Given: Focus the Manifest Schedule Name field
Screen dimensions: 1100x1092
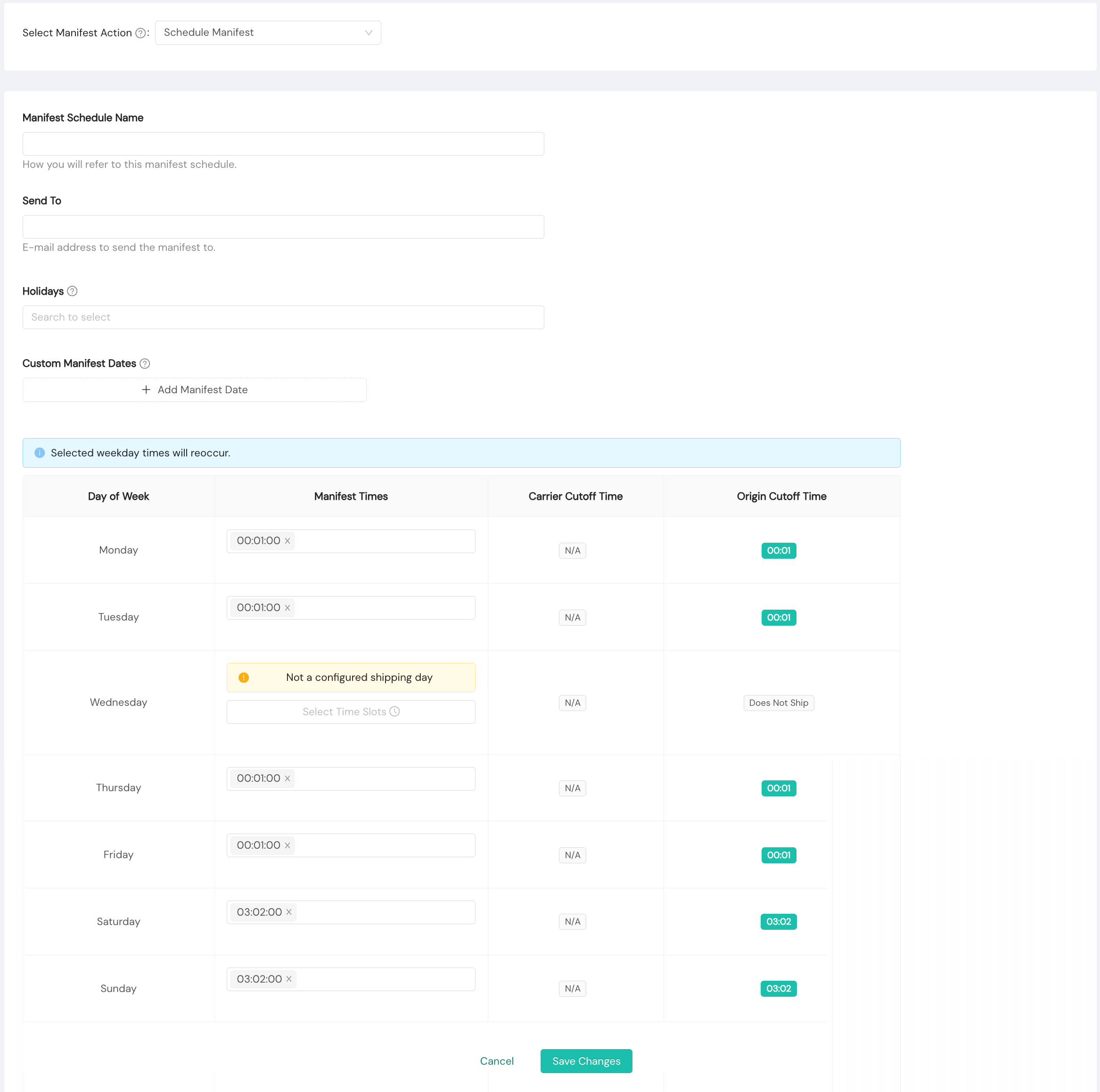Looking at the screenshot, I should coord(283,144).
